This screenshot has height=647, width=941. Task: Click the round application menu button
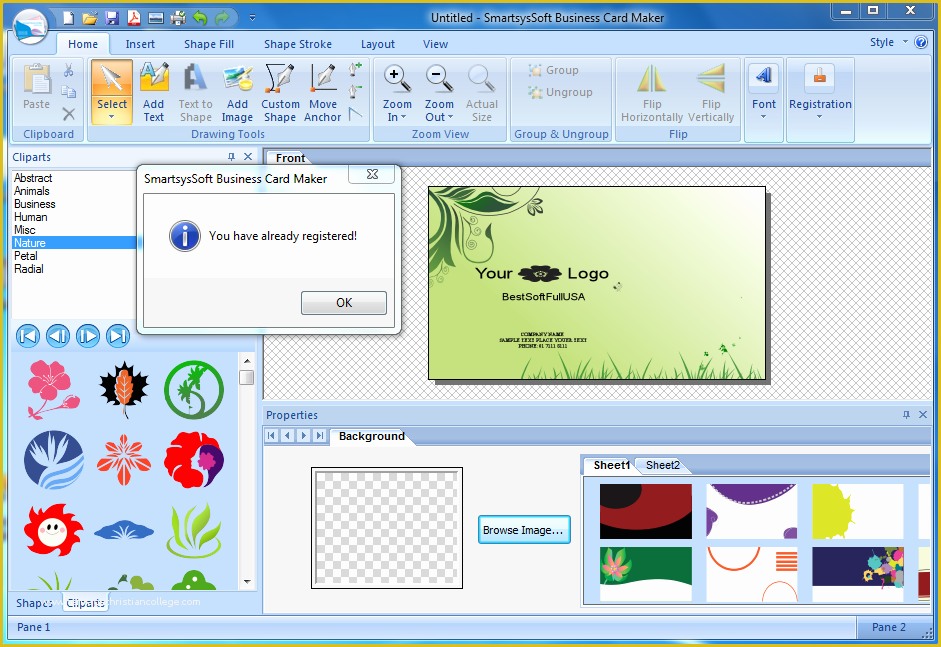29,26
